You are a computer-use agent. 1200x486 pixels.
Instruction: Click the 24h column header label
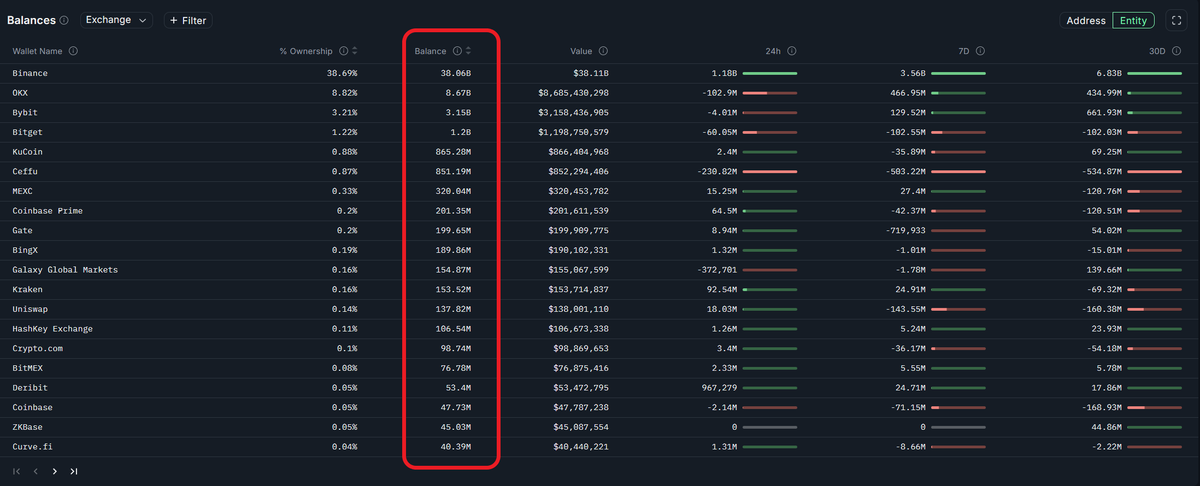click(775, 51)
